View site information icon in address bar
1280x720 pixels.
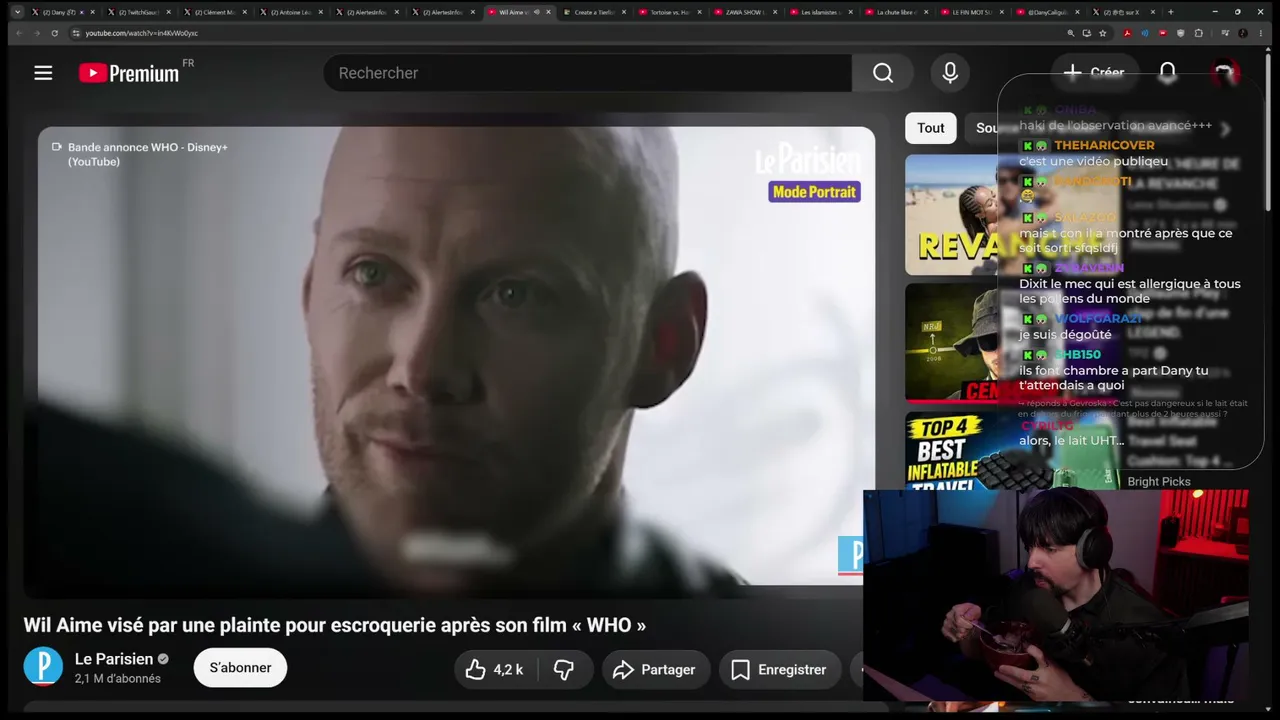tap(75, 33)
